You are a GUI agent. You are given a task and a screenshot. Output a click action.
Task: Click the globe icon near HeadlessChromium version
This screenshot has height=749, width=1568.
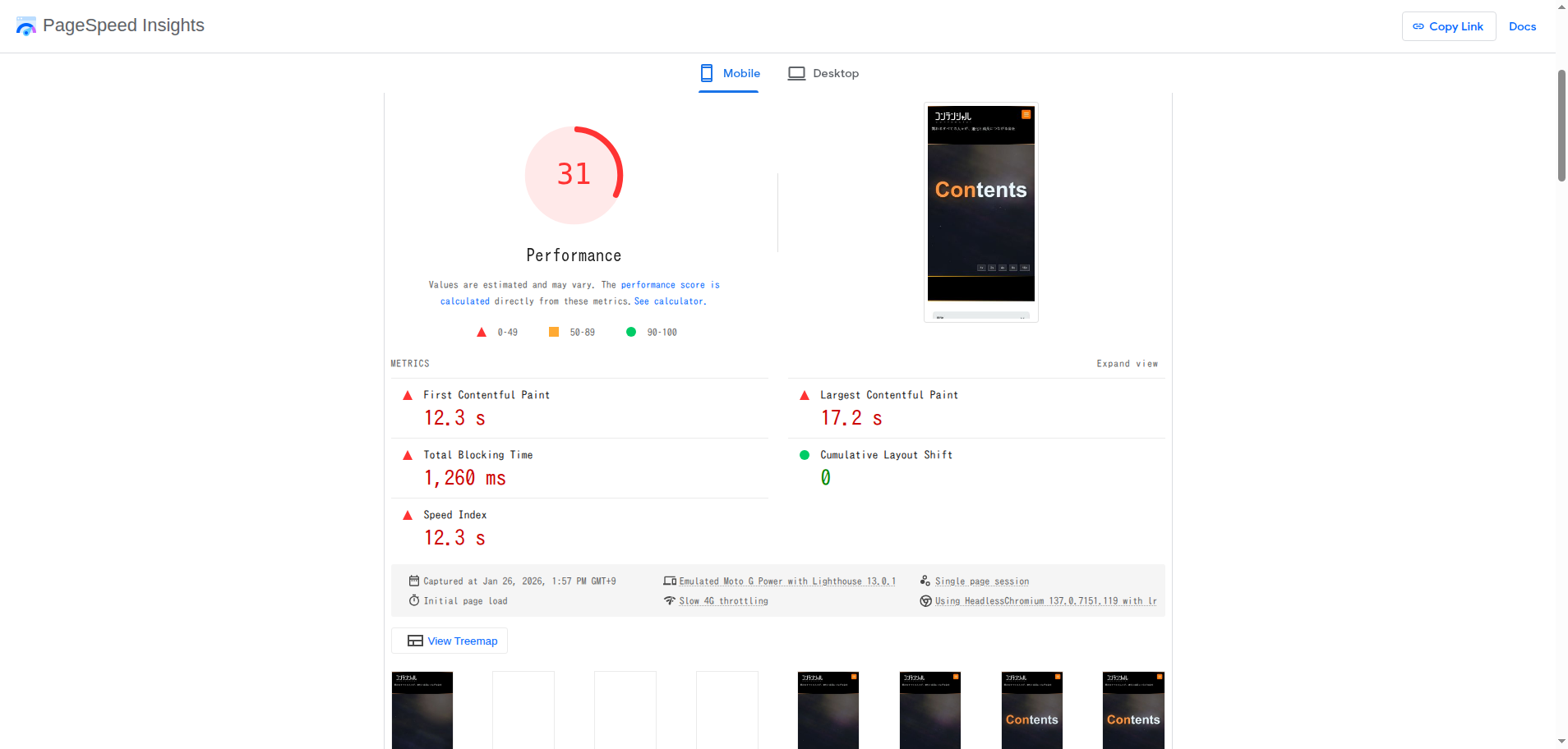927,600
